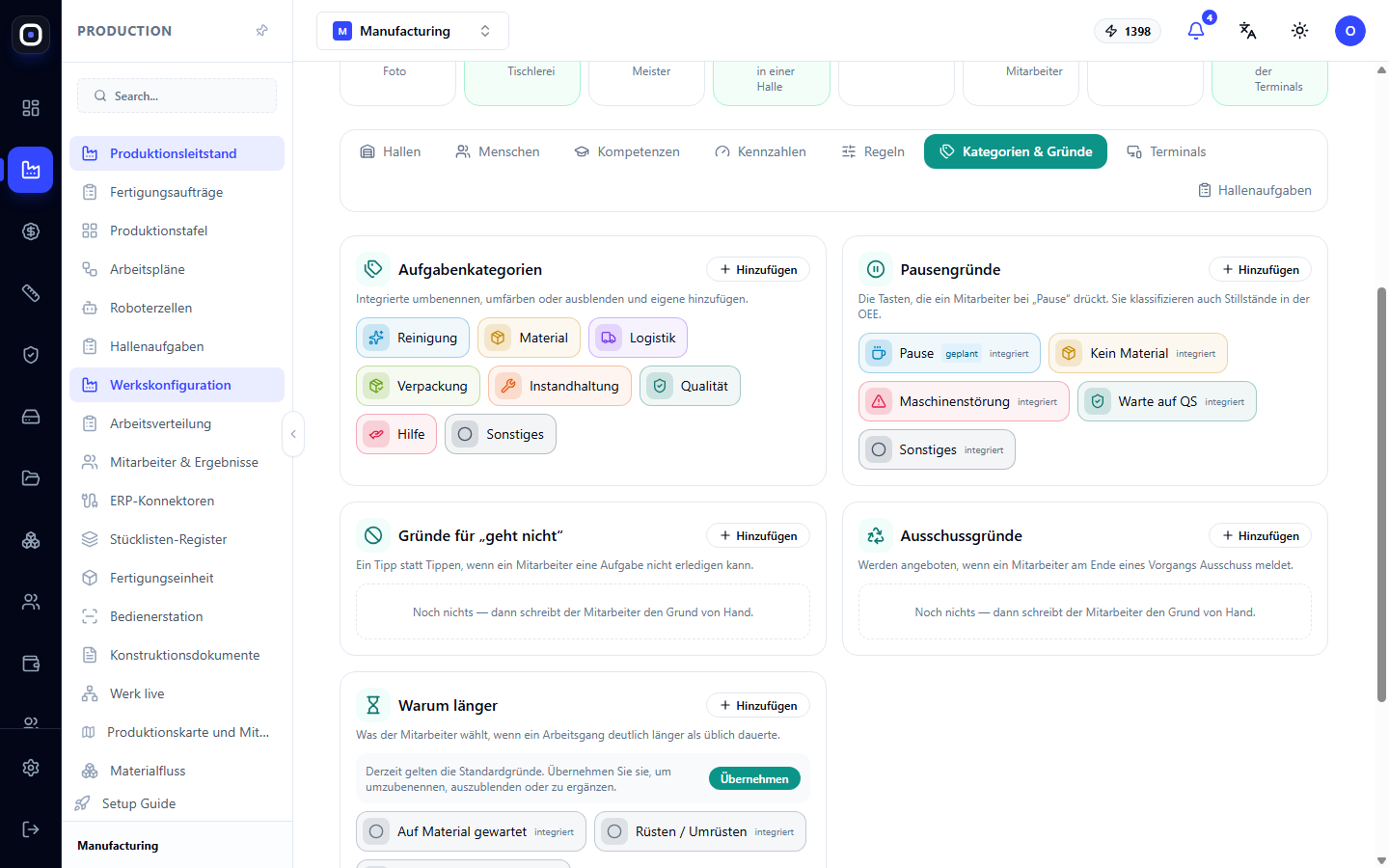Open the user avatar menu
Screen dimensions: 1389x868
click(x=1350, y=31)
